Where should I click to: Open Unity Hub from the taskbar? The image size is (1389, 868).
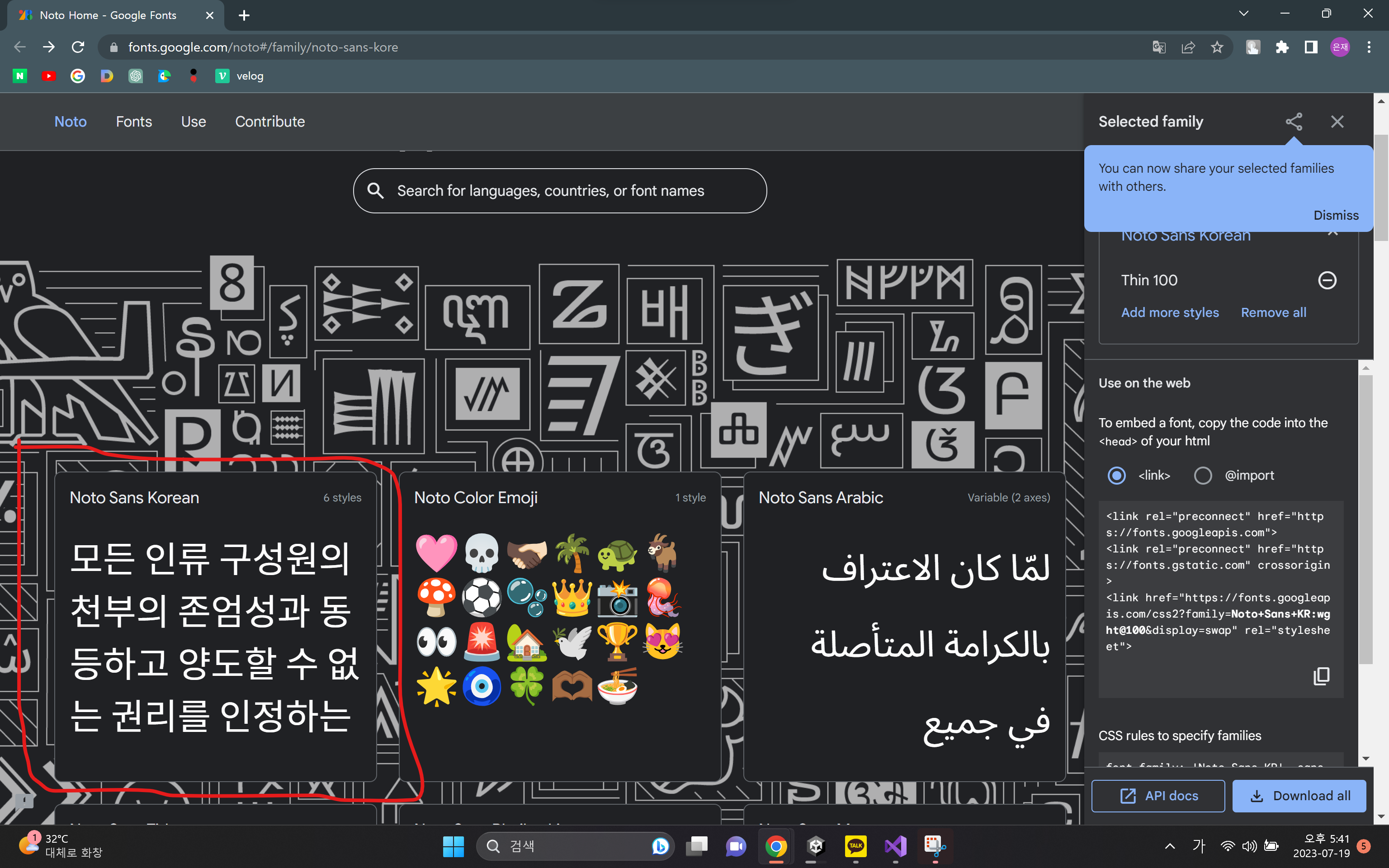click(x=816, y=845)
